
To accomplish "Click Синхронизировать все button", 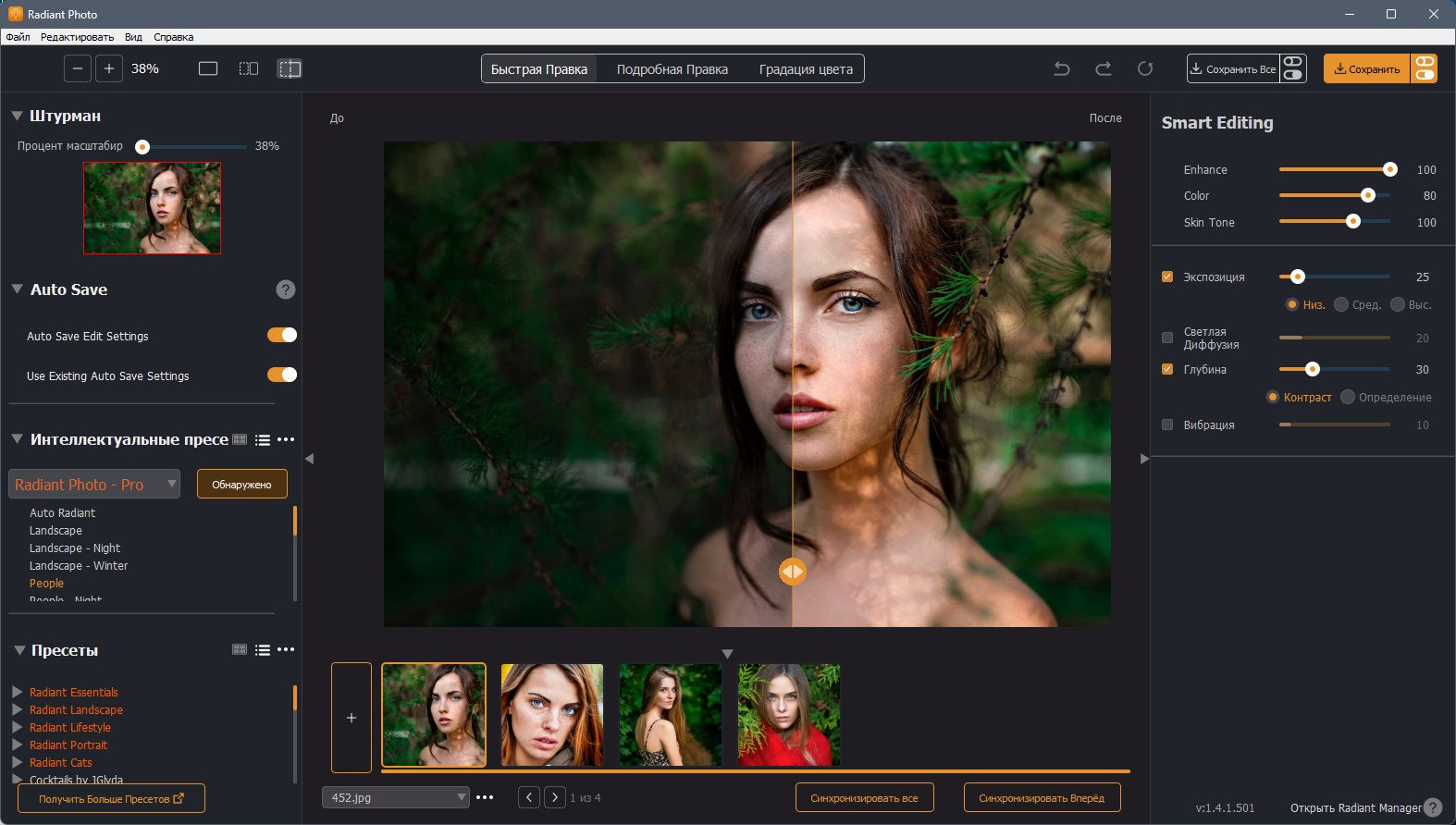I will [865, 797].
